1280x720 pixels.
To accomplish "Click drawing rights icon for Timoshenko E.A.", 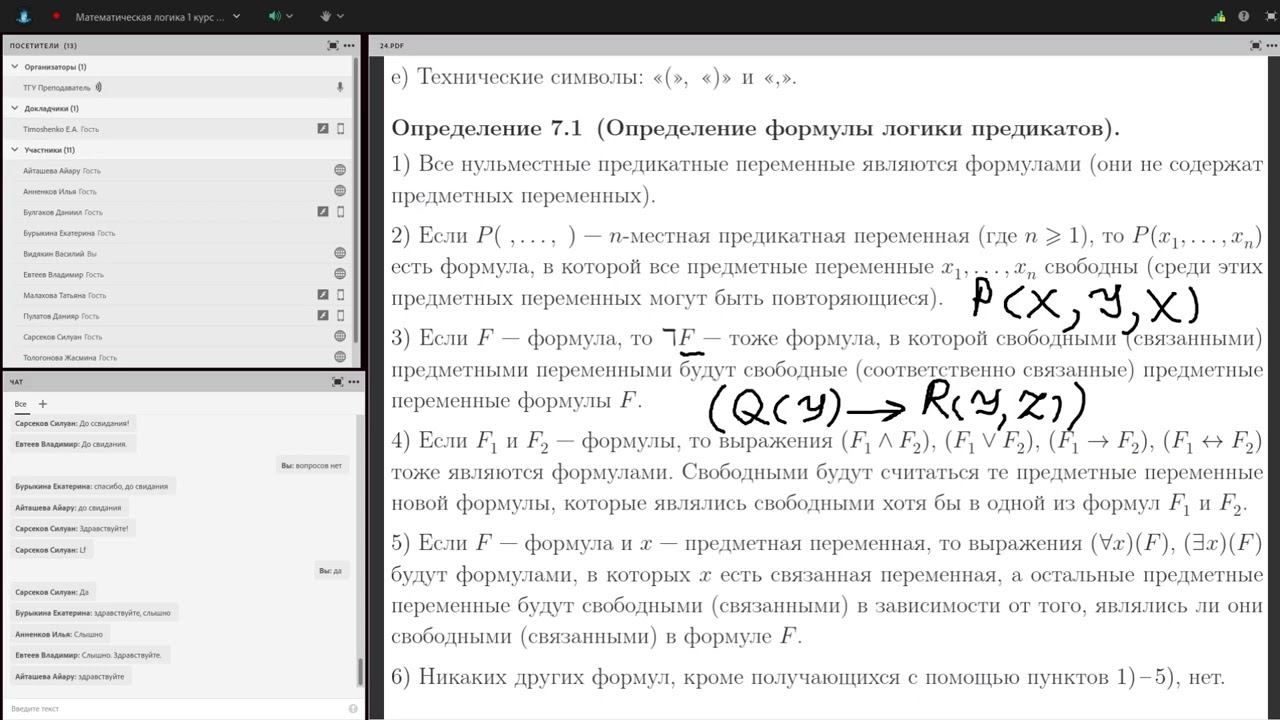I will (323, 128).
